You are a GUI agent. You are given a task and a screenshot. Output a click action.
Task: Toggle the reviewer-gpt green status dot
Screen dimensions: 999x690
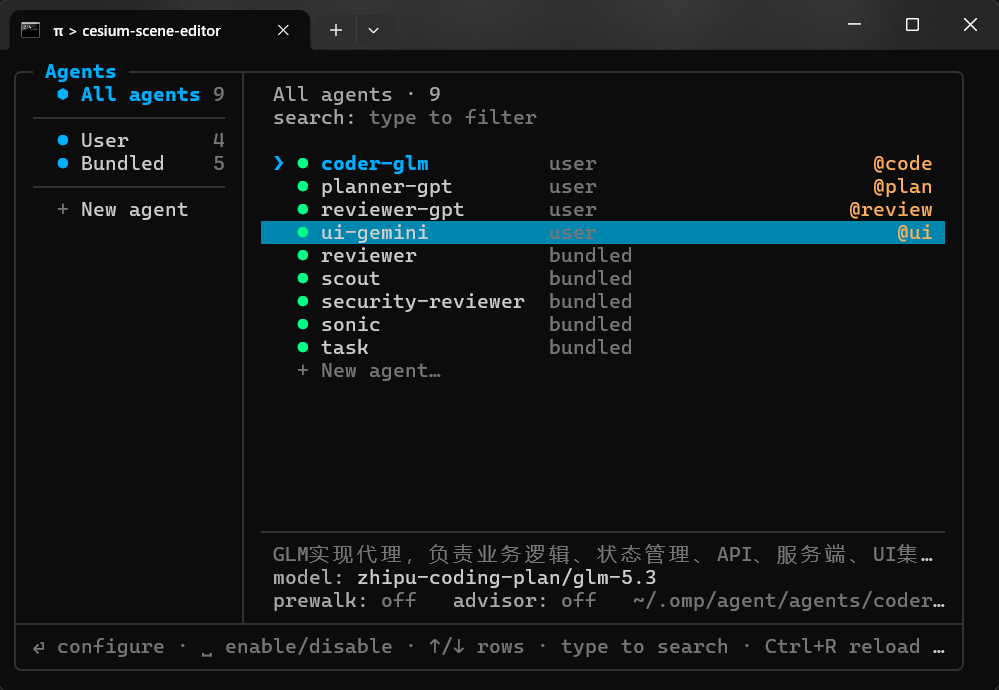pyautogui.click(x=303, y=210)
